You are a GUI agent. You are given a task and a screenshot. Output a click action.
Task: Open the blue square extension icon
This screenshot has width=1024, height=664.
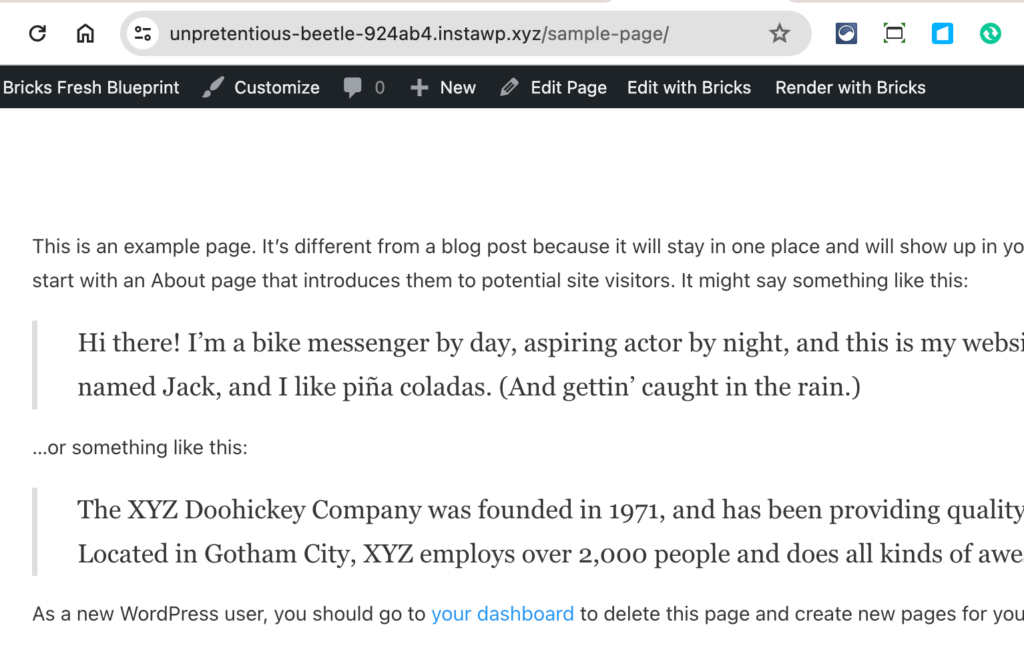[942, 33]
